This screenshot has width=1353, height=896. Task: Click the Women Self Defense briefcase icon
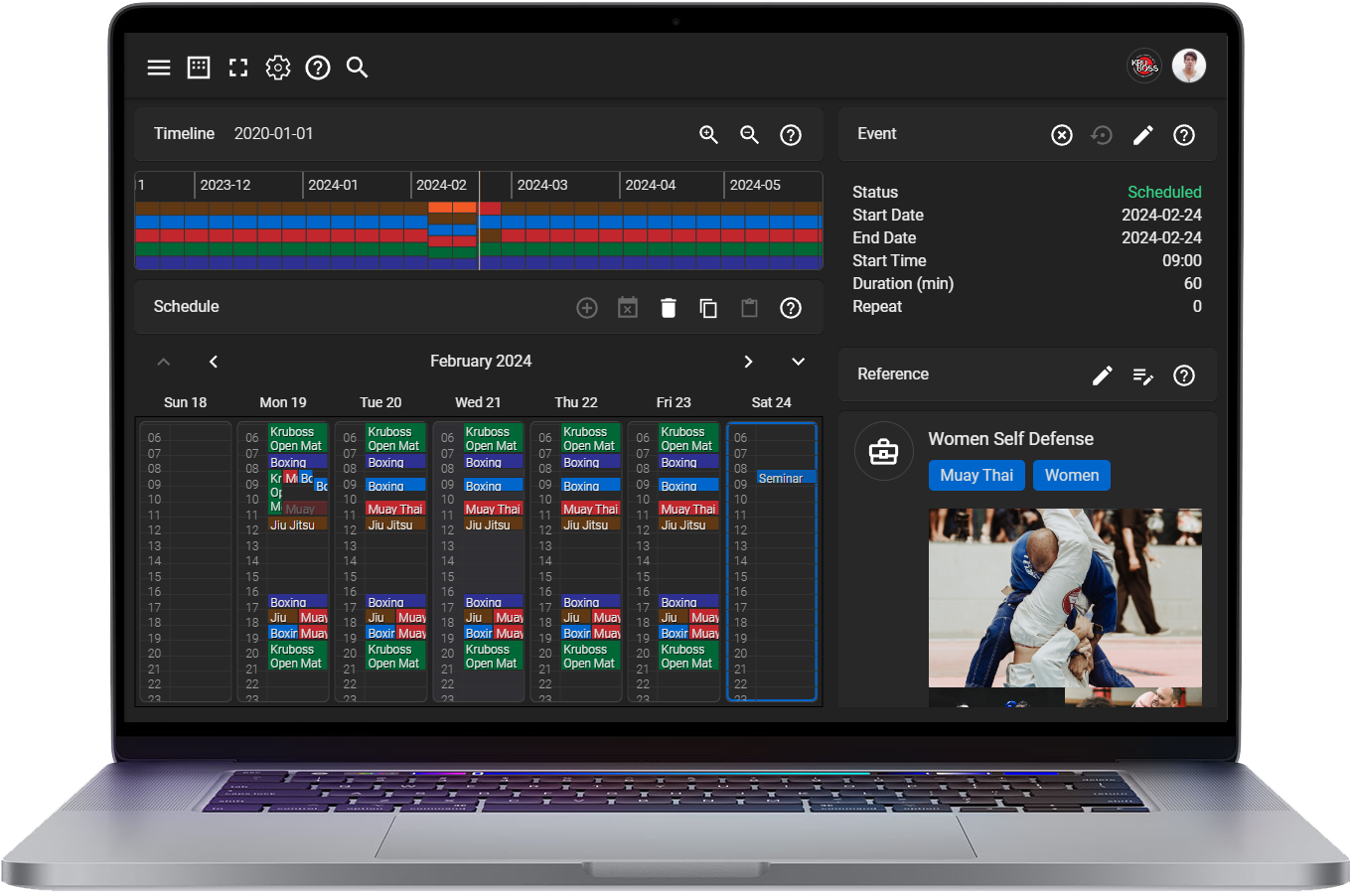[884, 451]
